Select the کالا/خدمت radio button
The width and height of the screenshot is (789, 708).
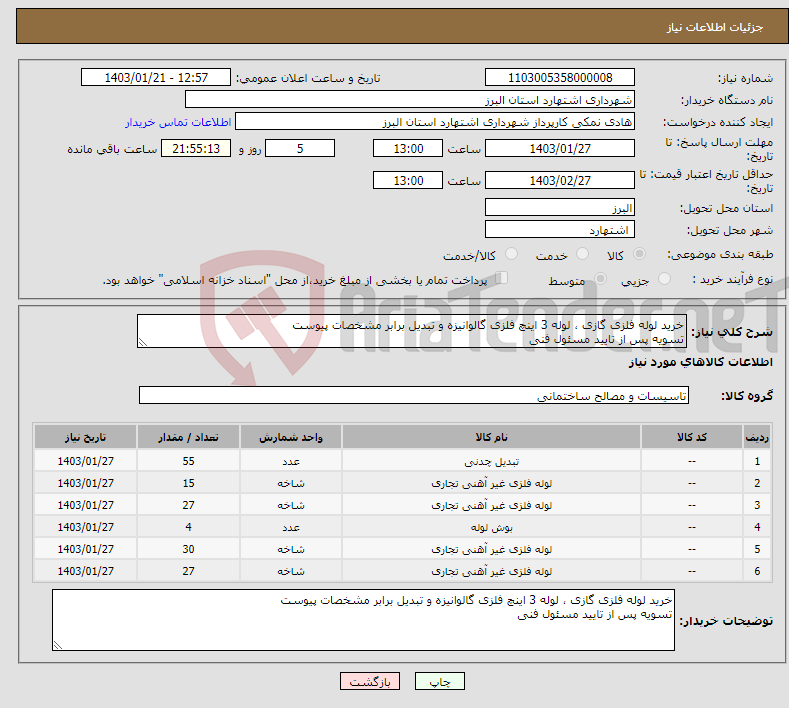pos(511,254)
